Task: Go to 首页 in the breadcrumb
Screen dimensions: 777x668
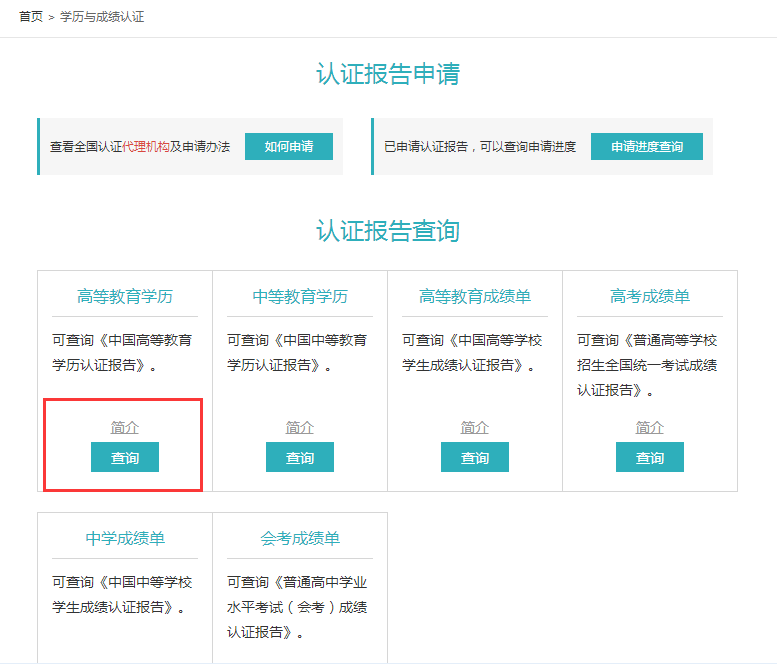Action: (31, 17)
